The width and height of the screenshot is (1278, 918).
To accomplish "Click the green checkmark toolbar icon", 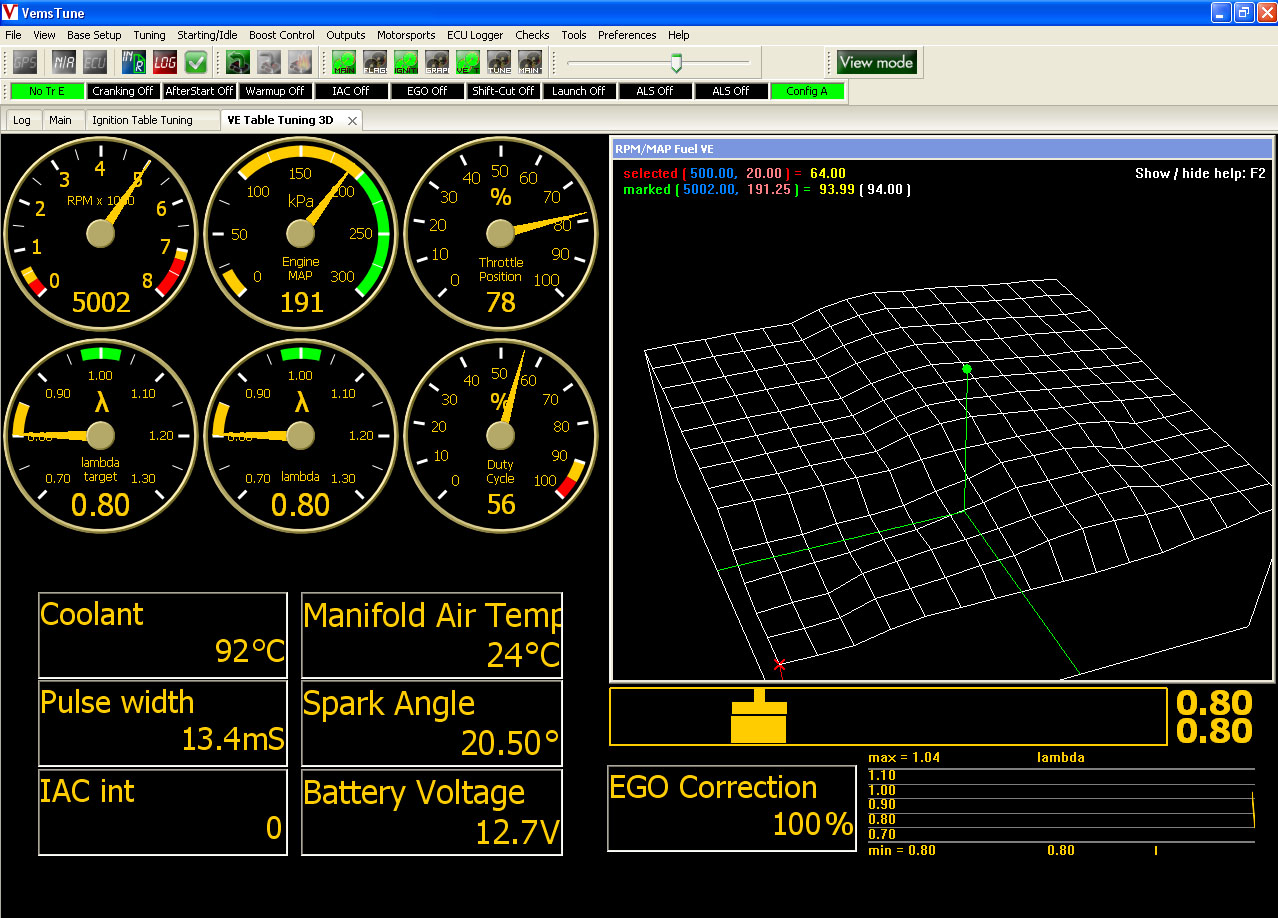I will coord(196,62).
